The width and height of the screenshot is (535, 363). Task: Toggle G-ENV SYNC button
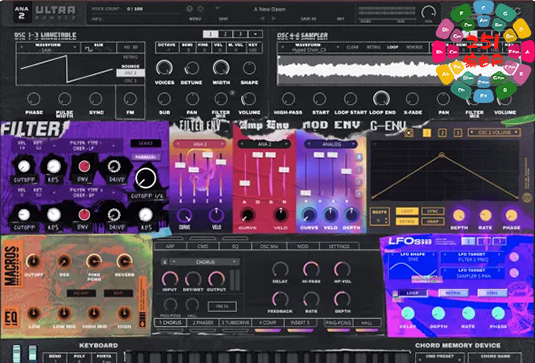(x=433, y=211)
